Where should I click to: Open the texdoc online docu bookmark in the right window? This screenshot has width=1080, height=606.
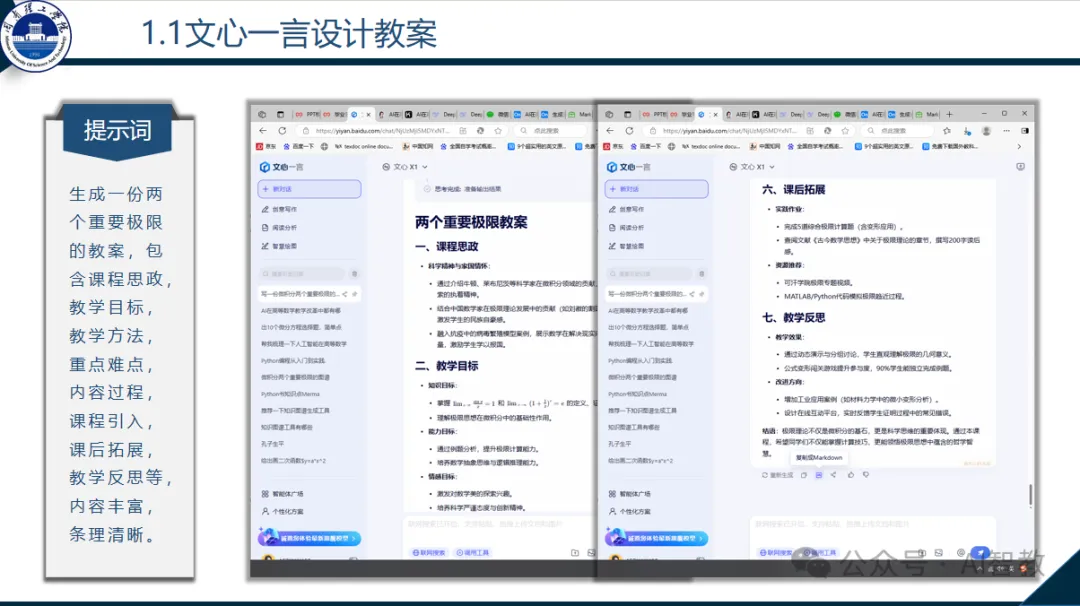coord(710,146)
